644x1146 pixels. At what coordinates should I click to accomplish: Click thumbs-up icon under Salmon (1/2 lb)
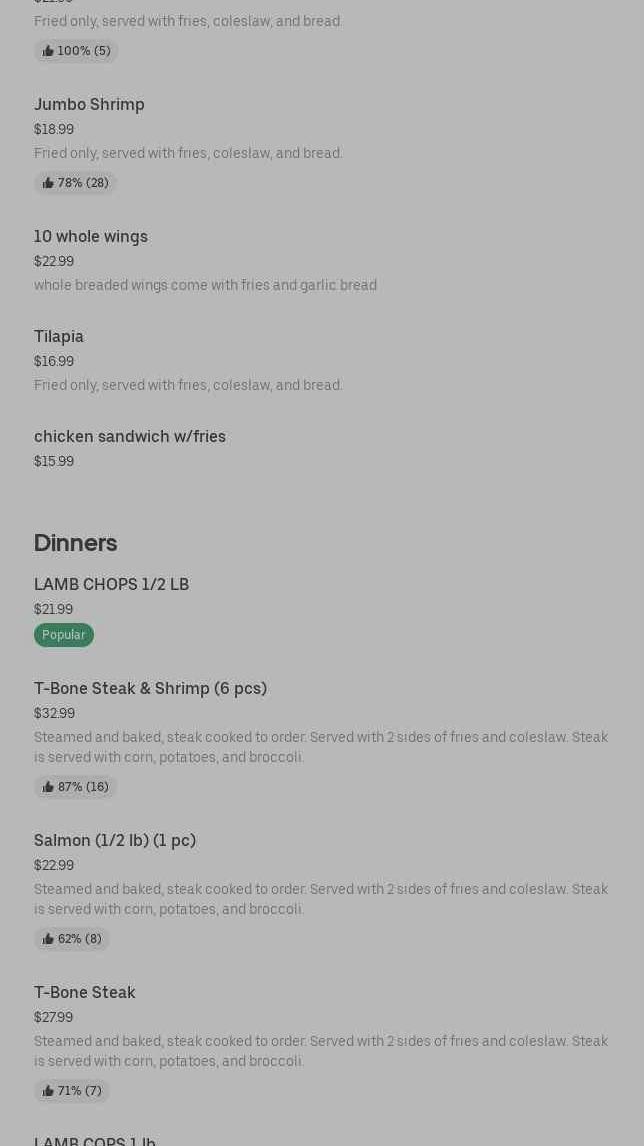pos(48,939)
